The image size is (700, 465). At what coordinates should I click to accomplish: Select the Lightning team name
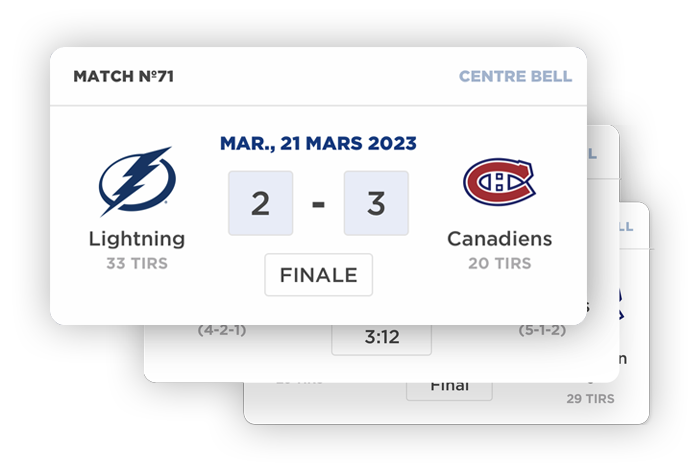[x=137, y=239]
